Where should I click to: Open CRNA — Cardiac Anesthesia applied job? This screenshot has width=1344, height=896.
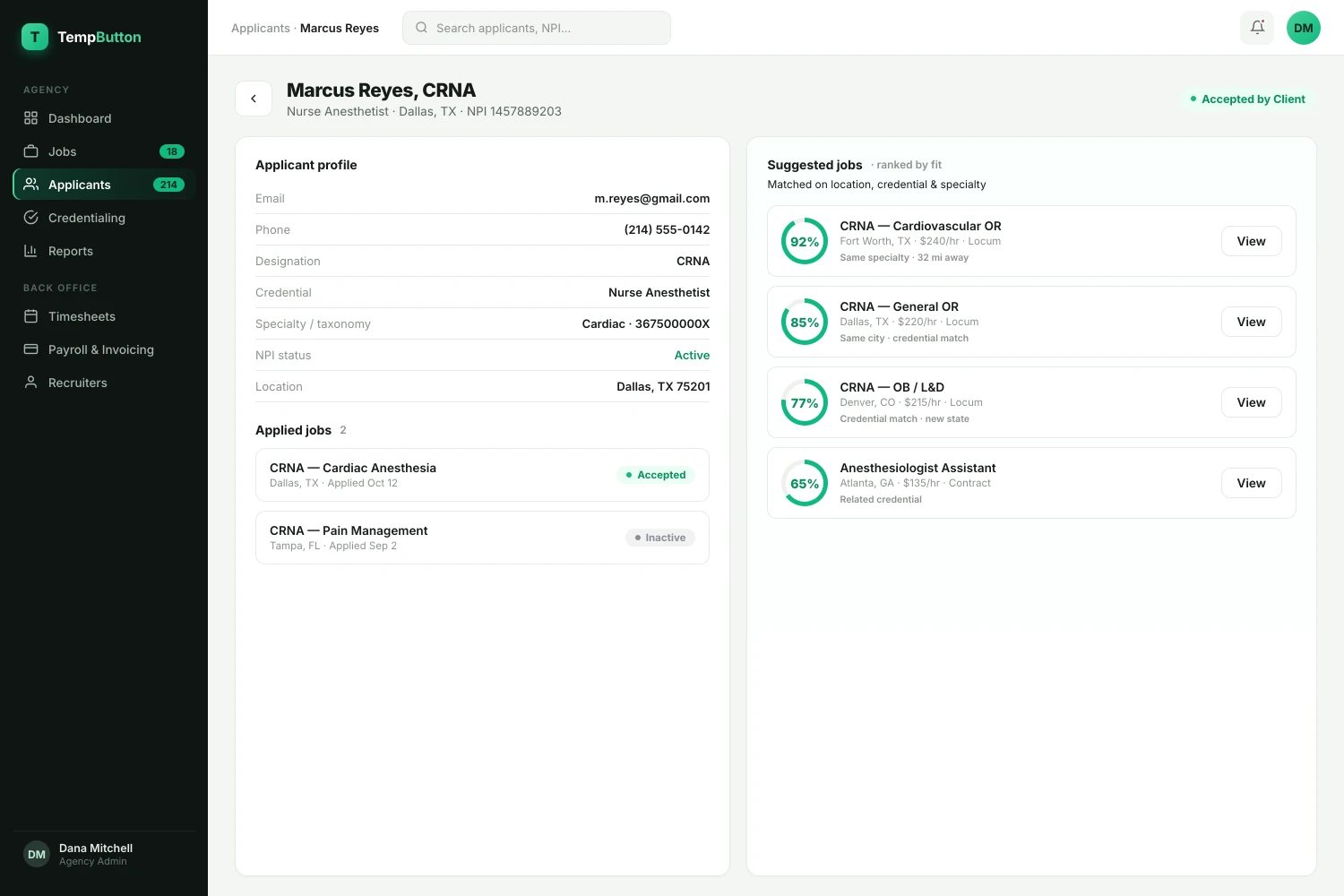click(482, 475)
